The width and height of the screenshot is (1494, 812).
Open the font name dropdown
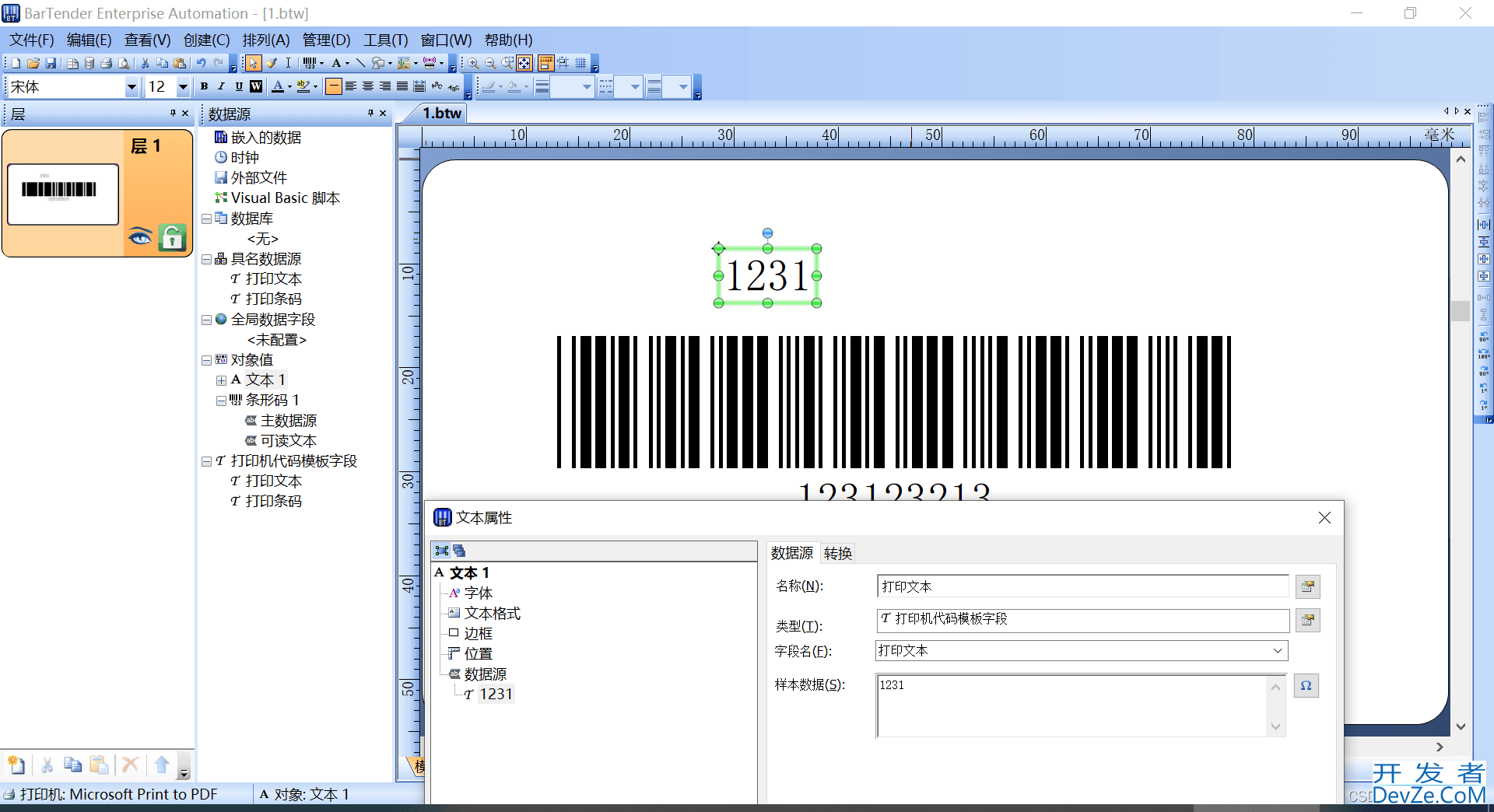click(132, 87)
